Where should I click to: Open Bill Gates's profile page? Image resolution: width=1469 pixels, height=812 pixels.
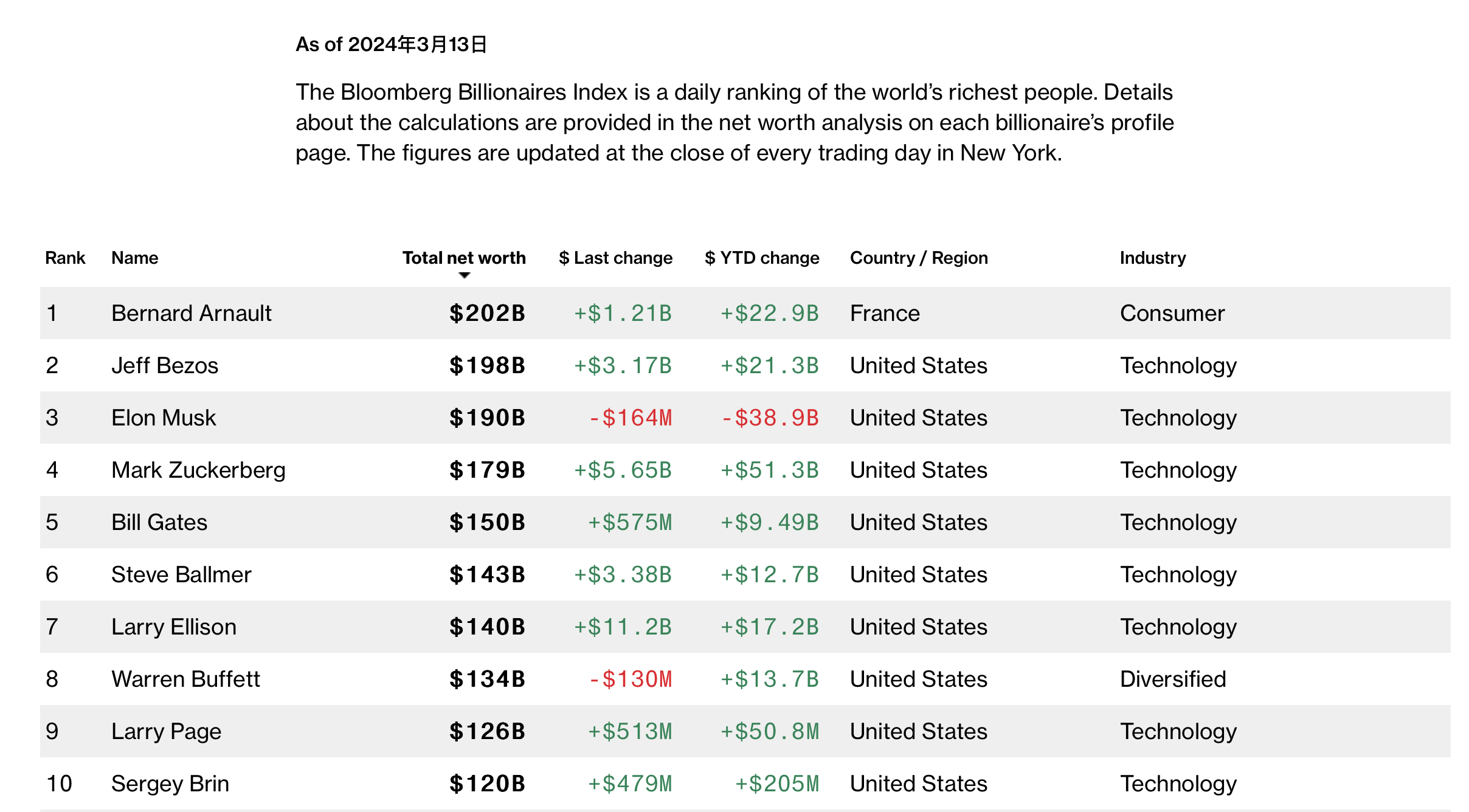(159, 522)
